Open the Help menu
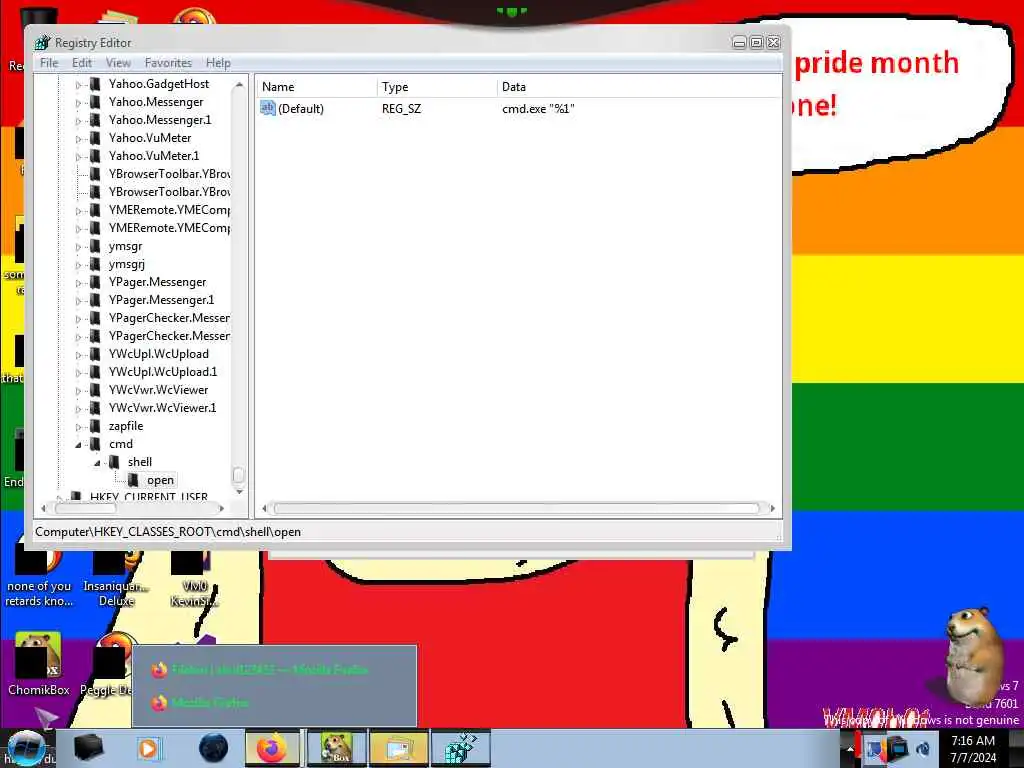The height and width of the screenshot is (768, 1024). (218, 63)
